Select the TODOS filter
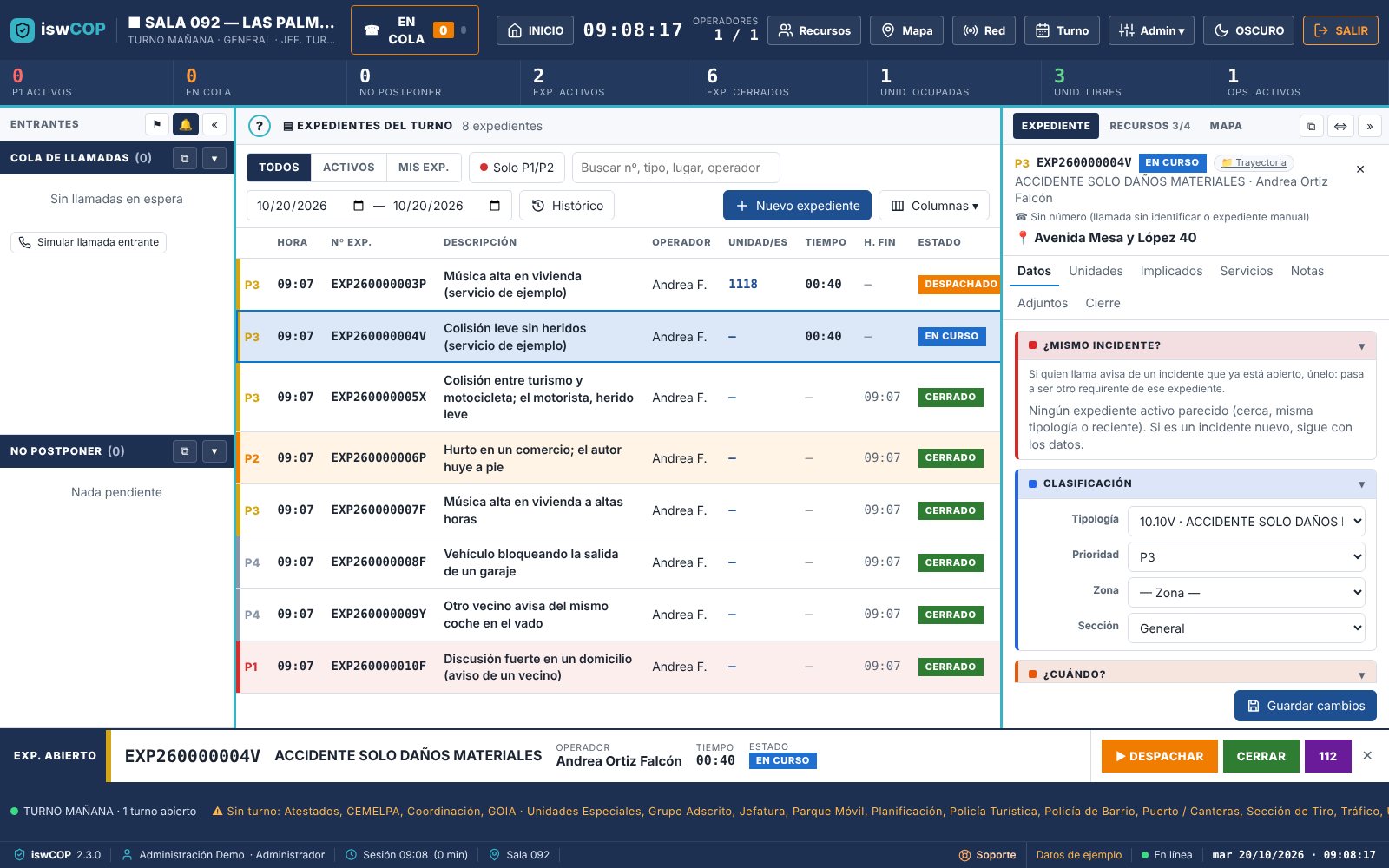The image size is (1389, 868). click(x=279, y=168)
